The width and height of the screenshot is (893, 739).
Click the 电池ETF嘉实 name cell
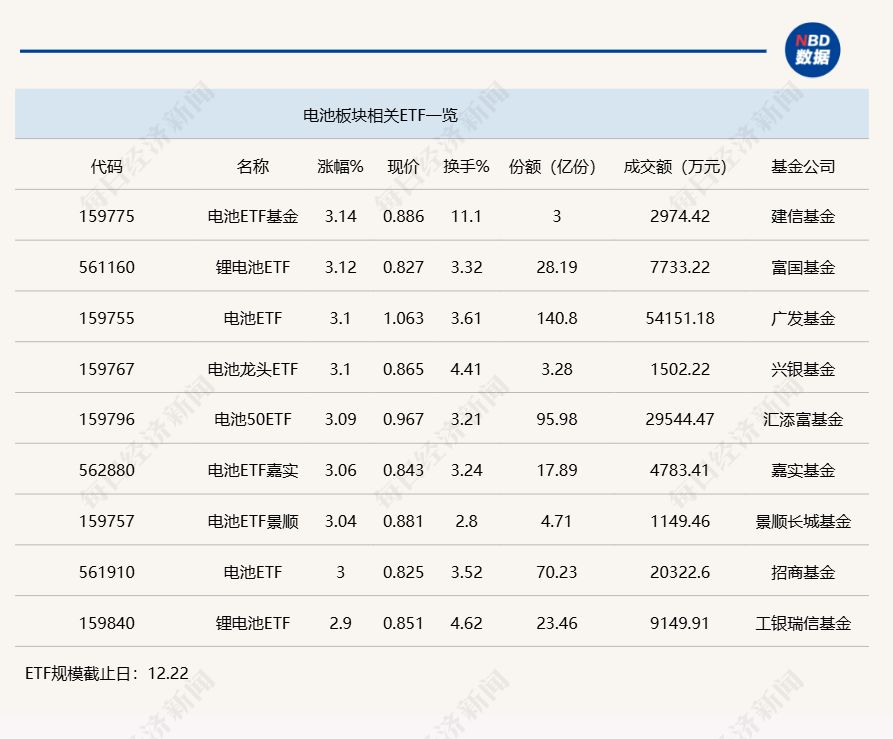click(252, 471)
